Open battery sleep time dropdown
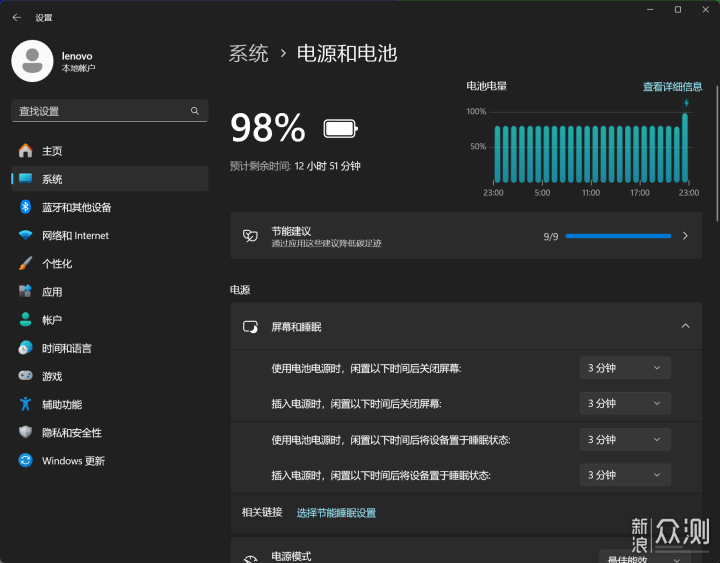This screenshot has height=563, width=720. click(x=625, y=439)
